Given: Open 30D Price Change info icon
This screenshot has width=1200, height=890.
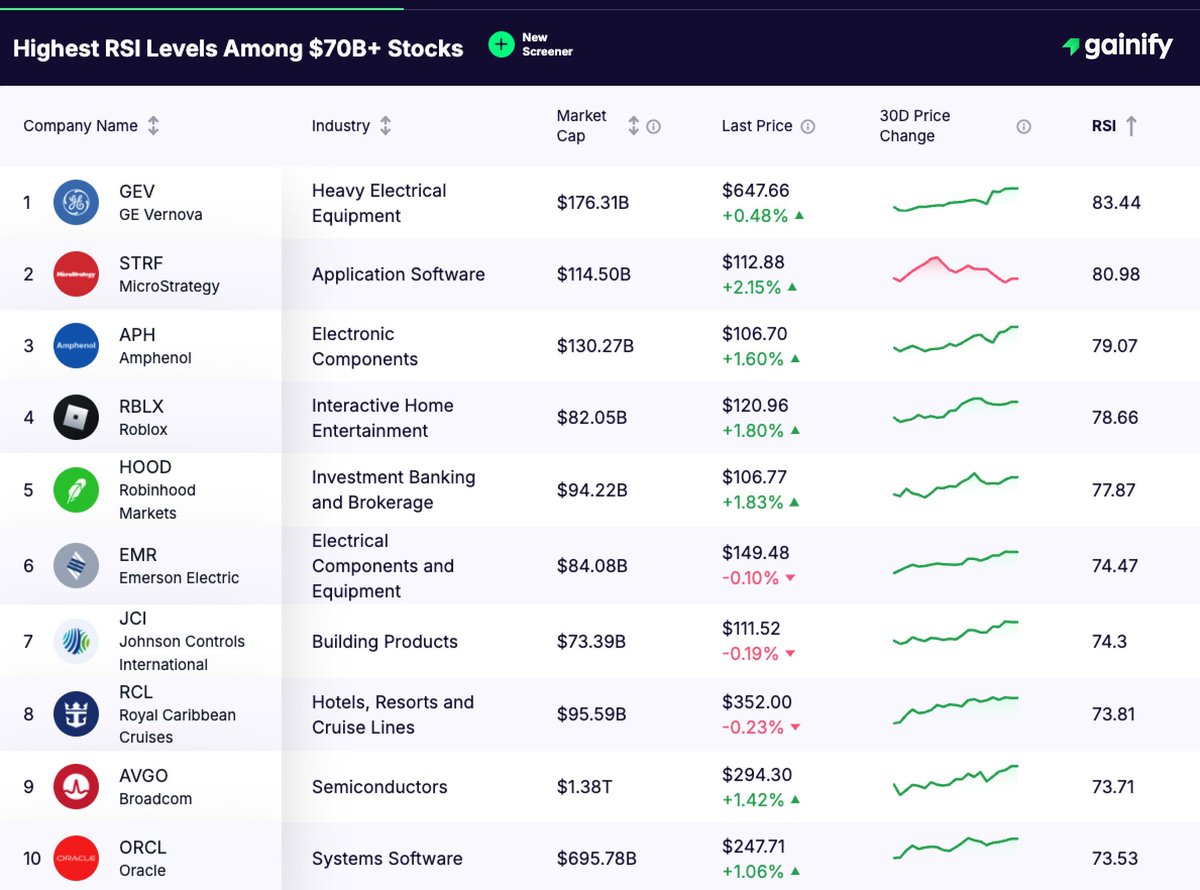Looking at the screenshot, I should click(1023, 127).
